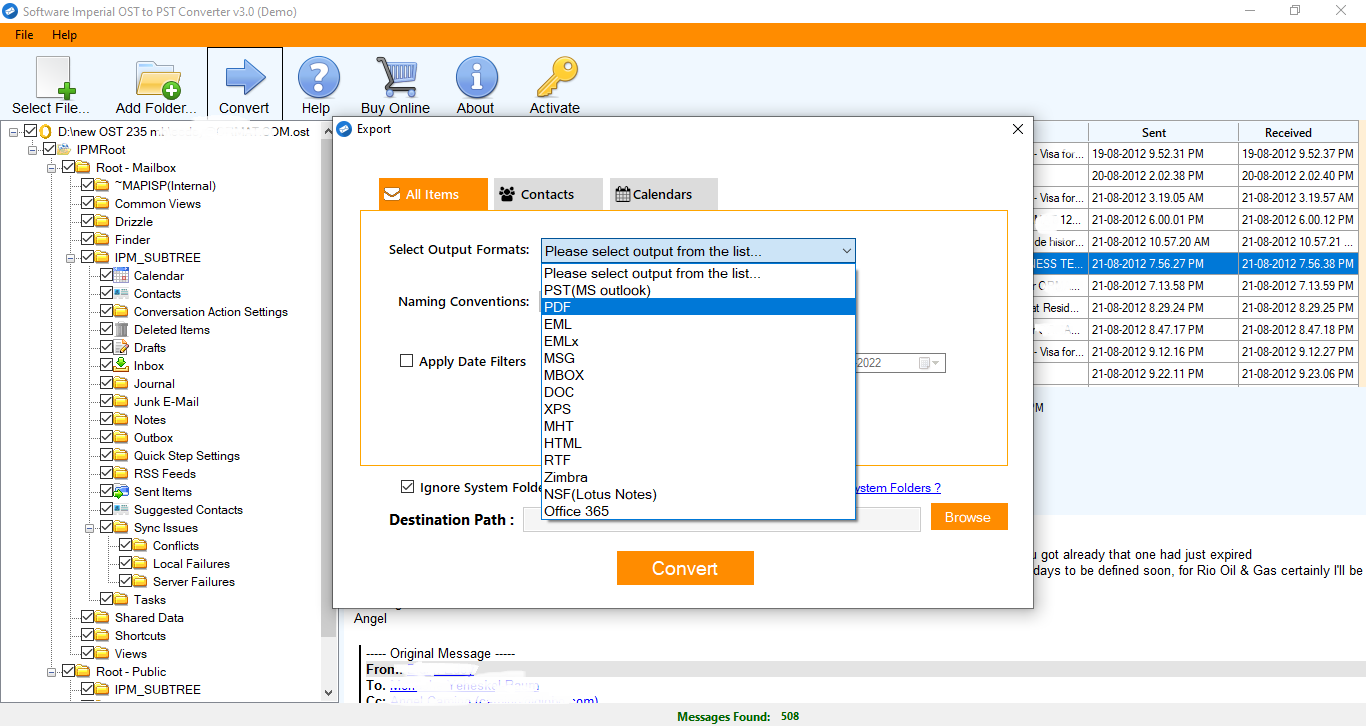Toggle the Shared Data checkbox
The image size is (1370, 726).
(x=88, y=618)
